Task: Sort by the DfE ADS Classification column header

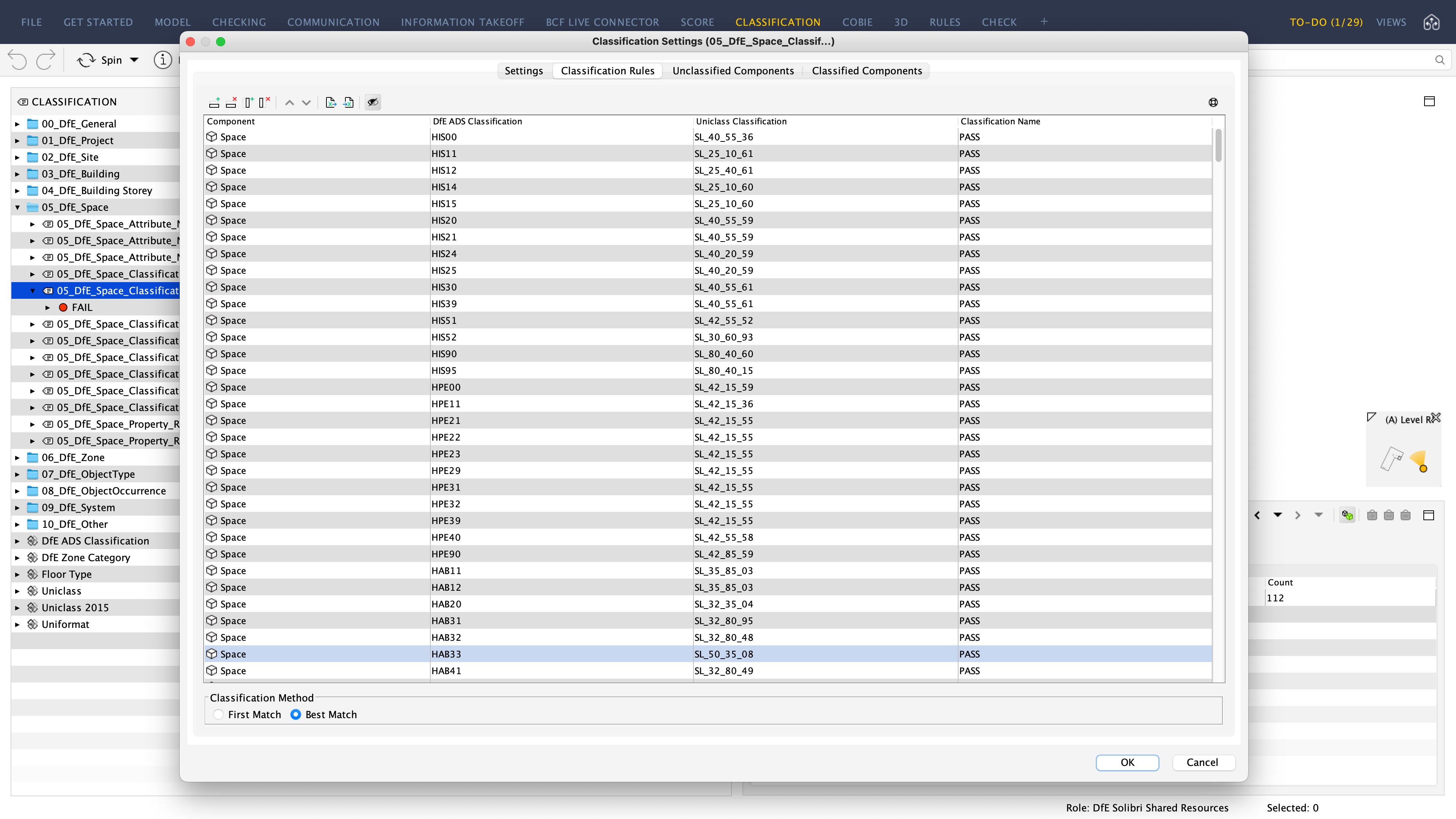Action: click(561, 121)
